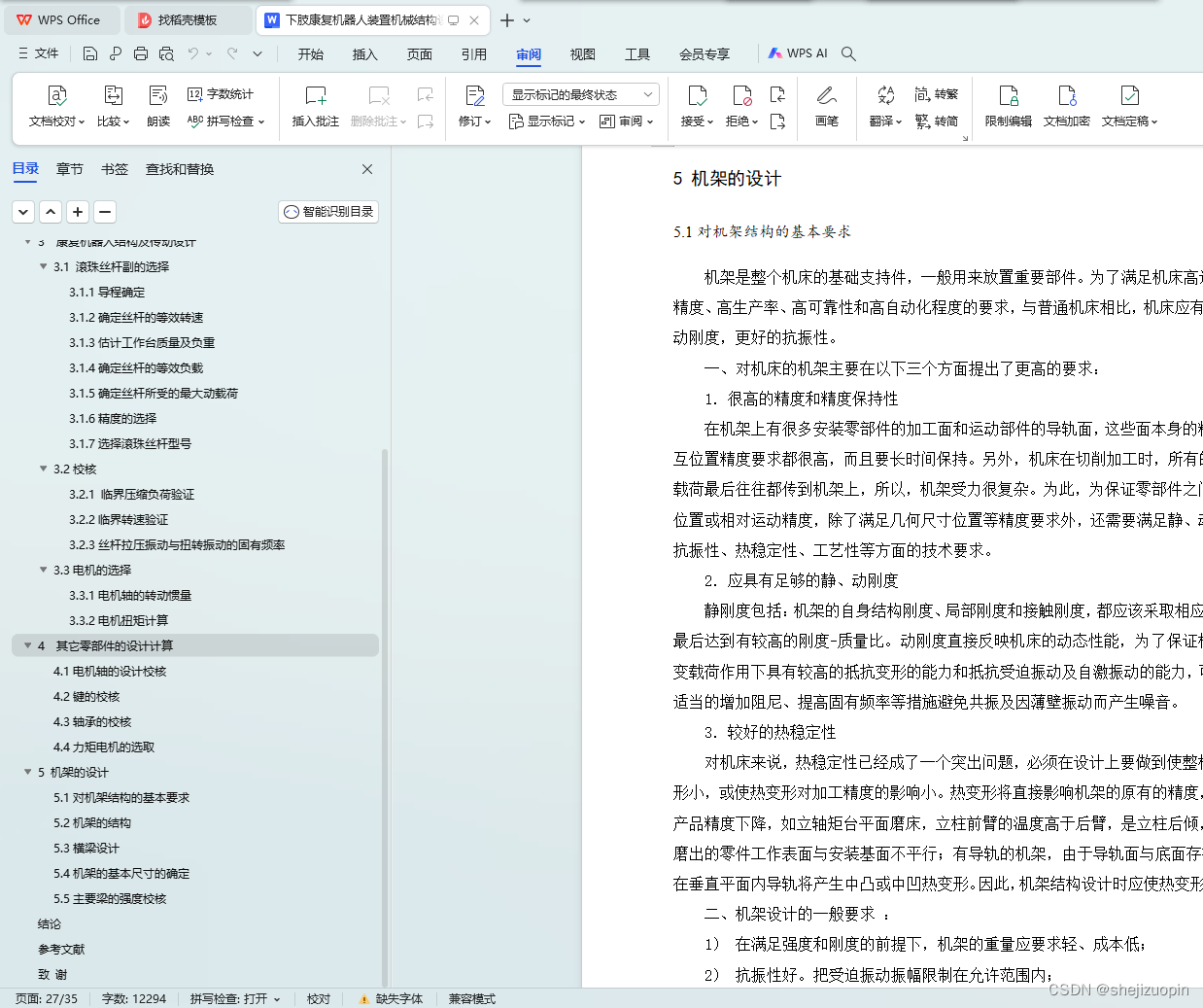Jump to 5.2 机架的结构 heading
Viewport: 1203px width, 1008px height.
pyautogui.click(x=92, y=822)
